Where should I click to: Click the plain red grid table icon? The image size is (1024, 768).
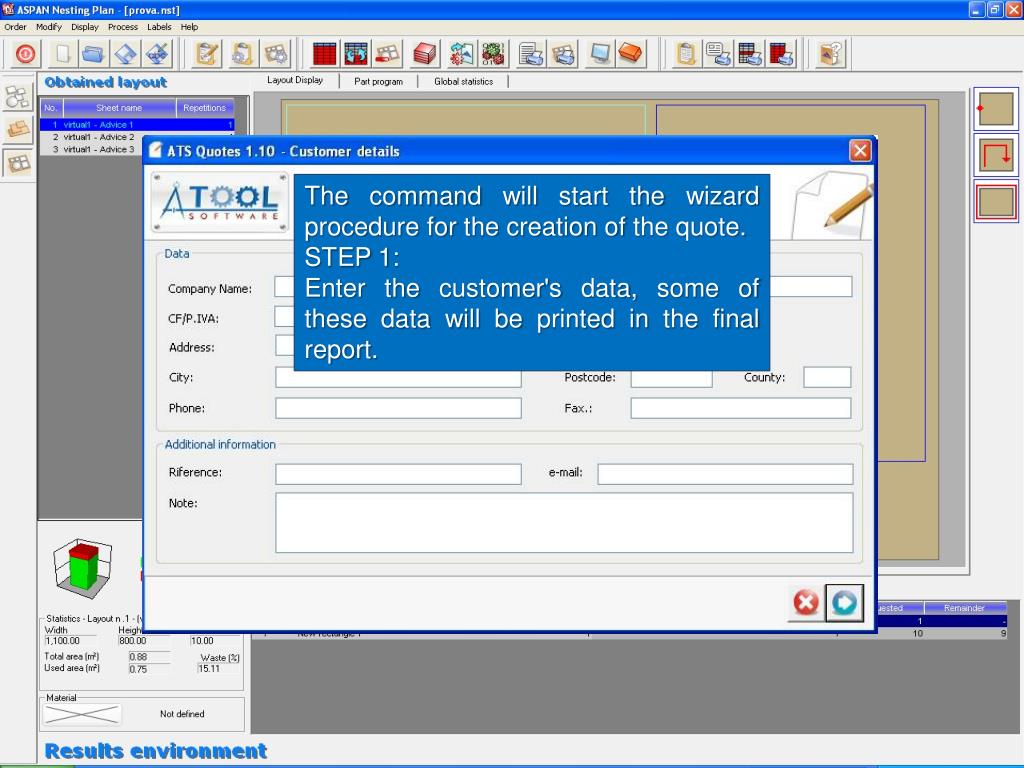324,54
